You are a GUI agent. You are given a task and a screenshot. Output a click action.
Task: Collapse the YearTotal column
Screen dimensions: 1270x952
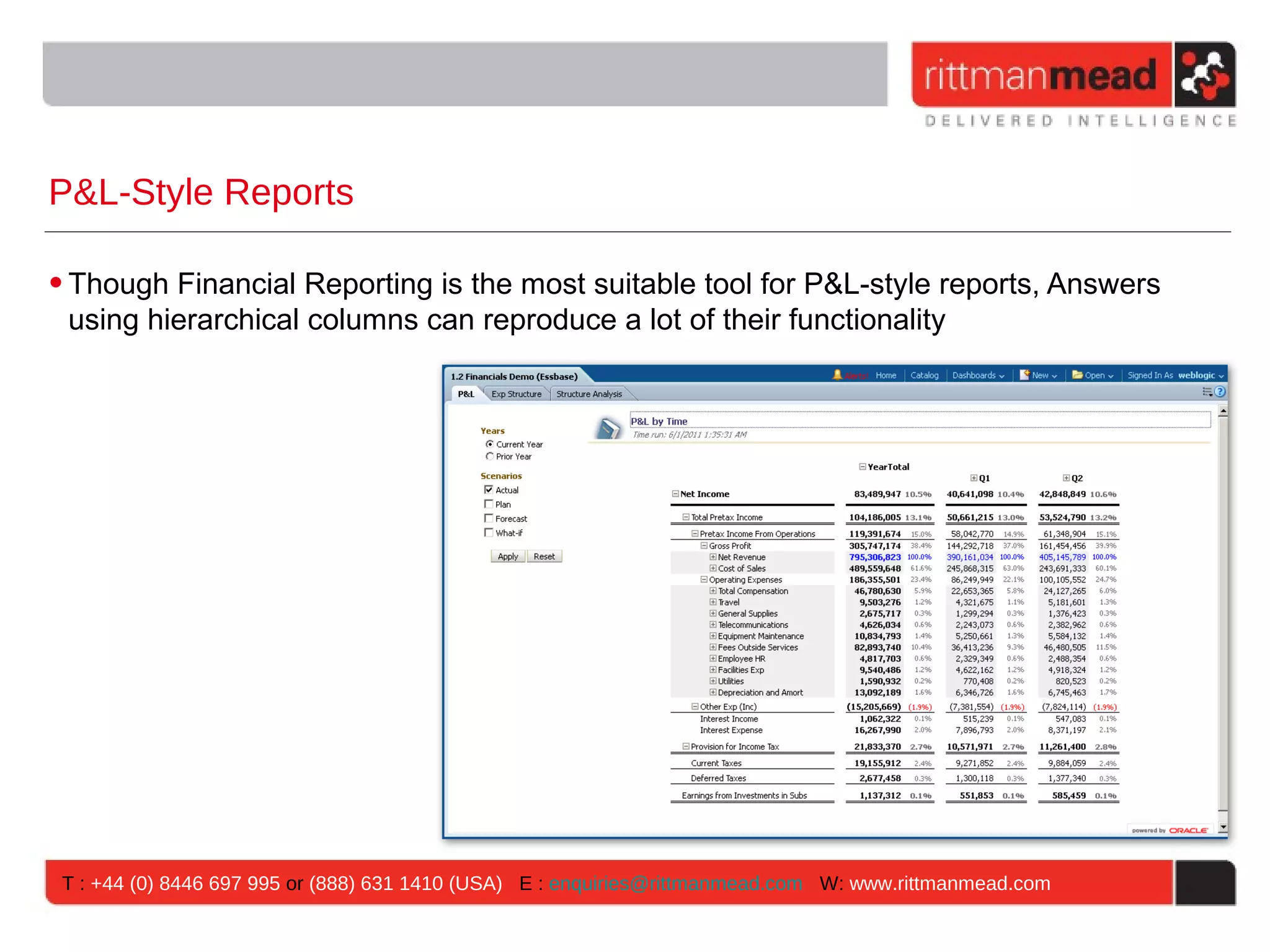tap(863, 467)
